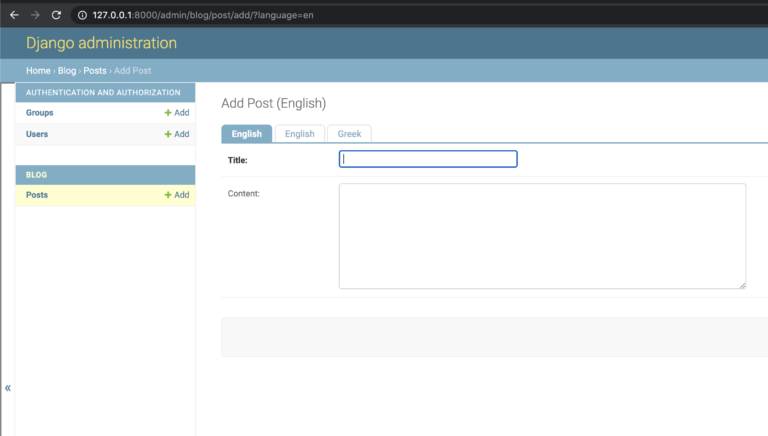Go to Home breadcrumb
This screenshot has width=768, height=436.
pyautogui.click(x=38, y=71)
